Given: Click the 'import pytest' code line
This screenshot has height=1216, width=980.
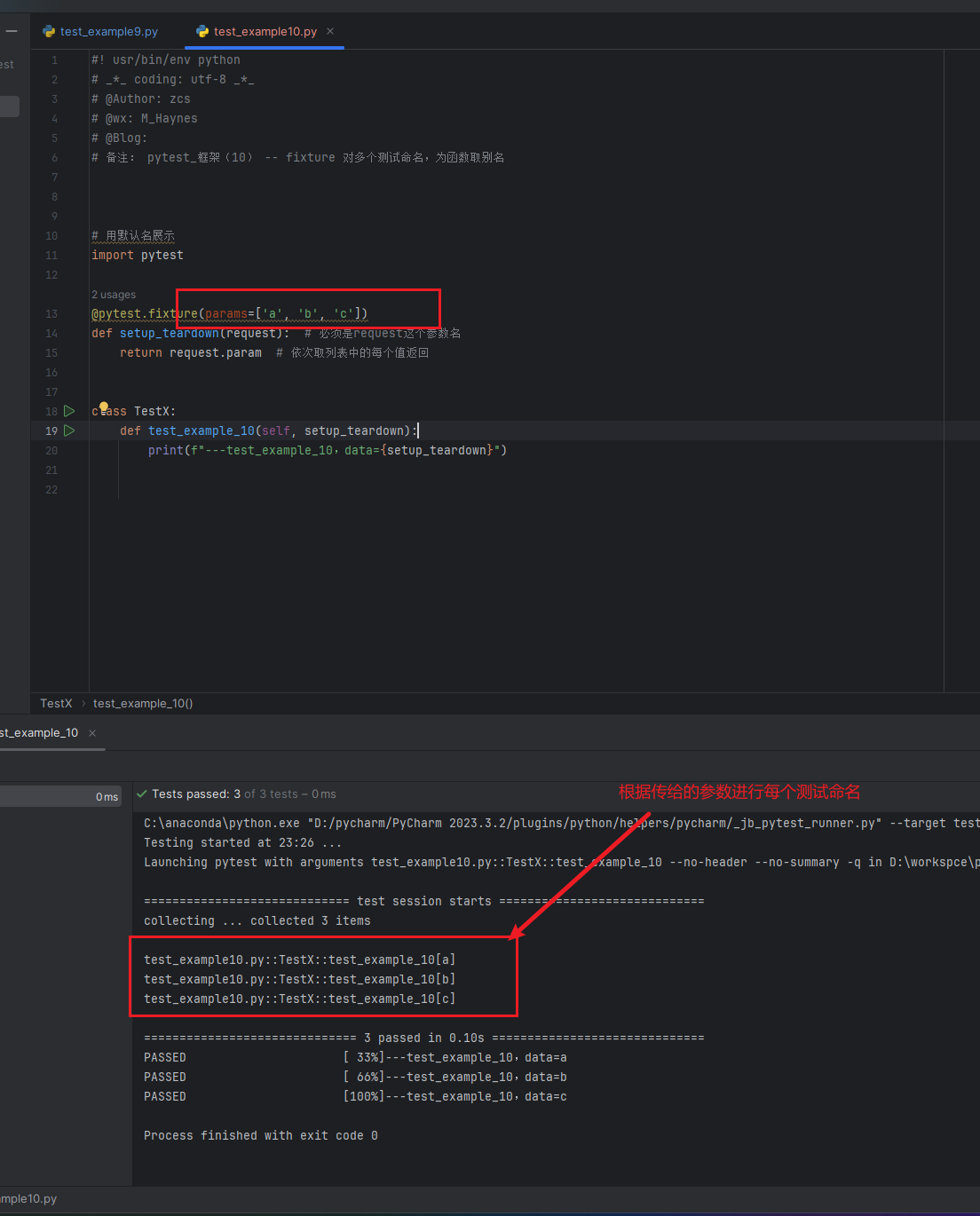Looking at the screenshot, I should click(x=138, y=255).
